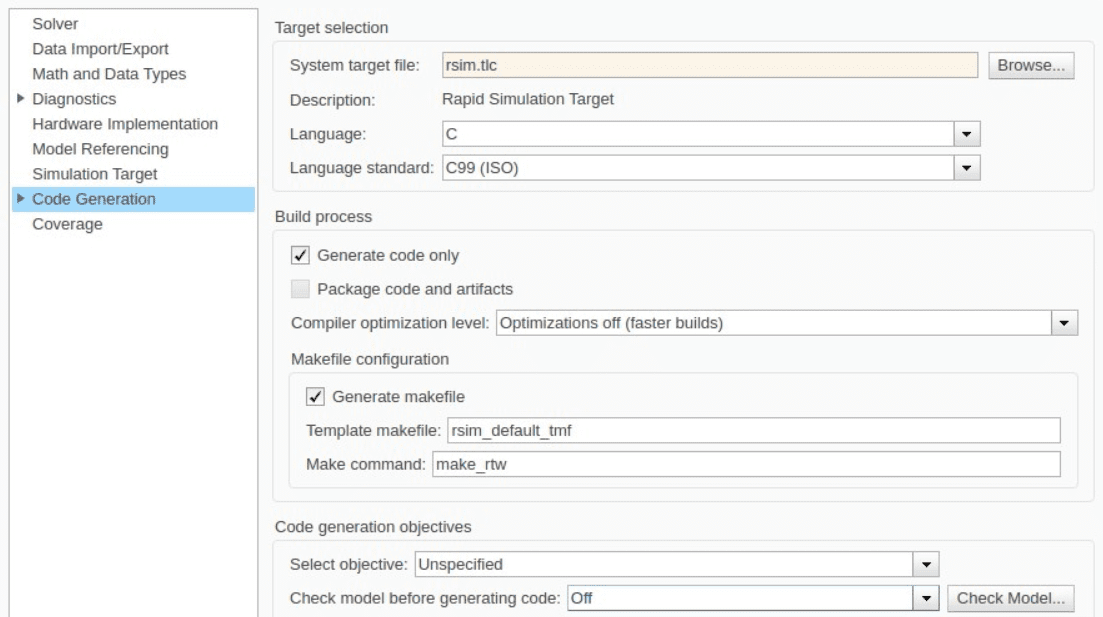Open the Data Import/Export pane
Image resolution: width=1103 pixels, height=617 pixels.
(100, 48)
